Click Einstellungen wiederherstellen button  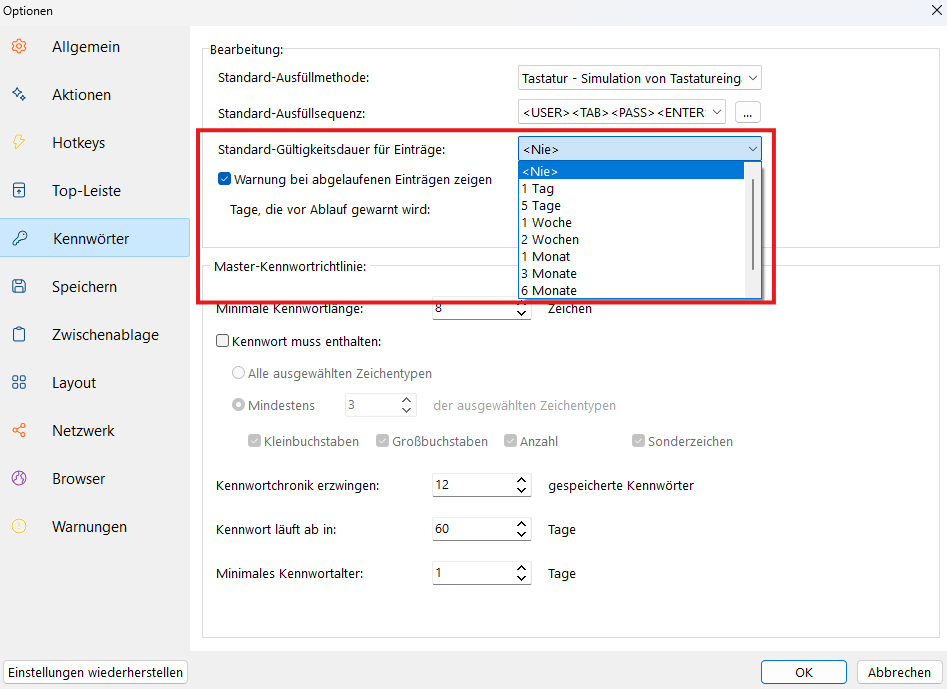pos(95,672)
